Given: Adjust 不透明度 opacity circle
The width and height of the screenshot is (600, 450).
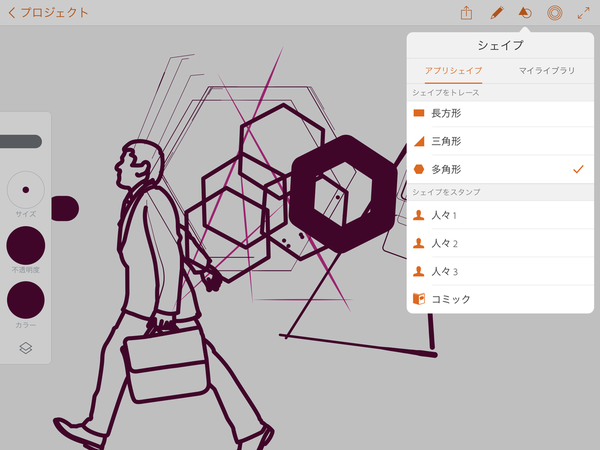Looking at the screenshot, I should click(x=26, y=245).
